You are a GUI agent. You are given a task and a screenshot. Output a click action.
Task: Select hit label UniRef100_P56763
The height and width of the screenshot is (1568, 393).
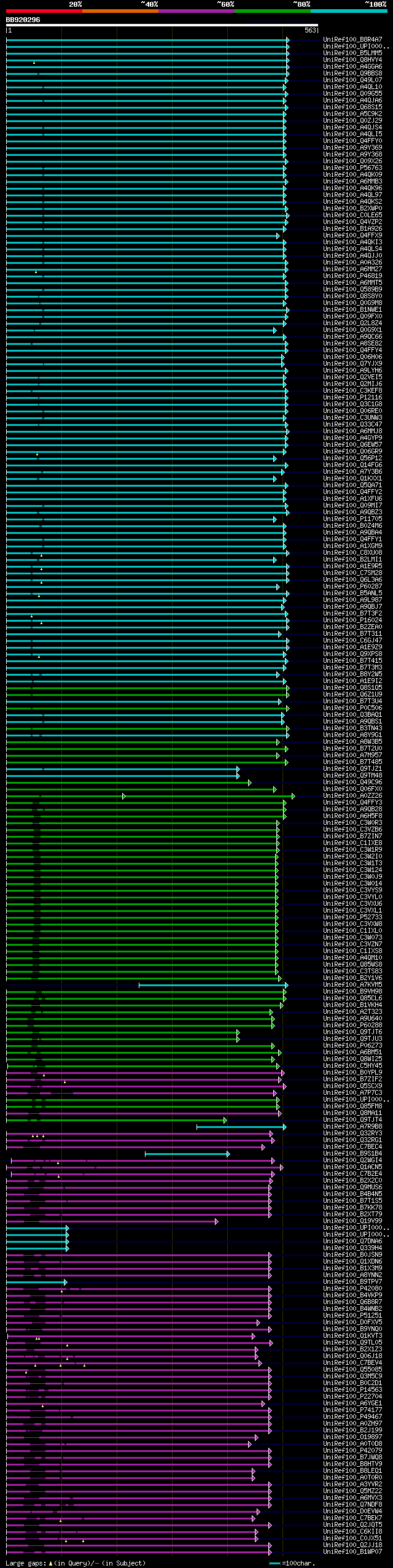[352, 168]
